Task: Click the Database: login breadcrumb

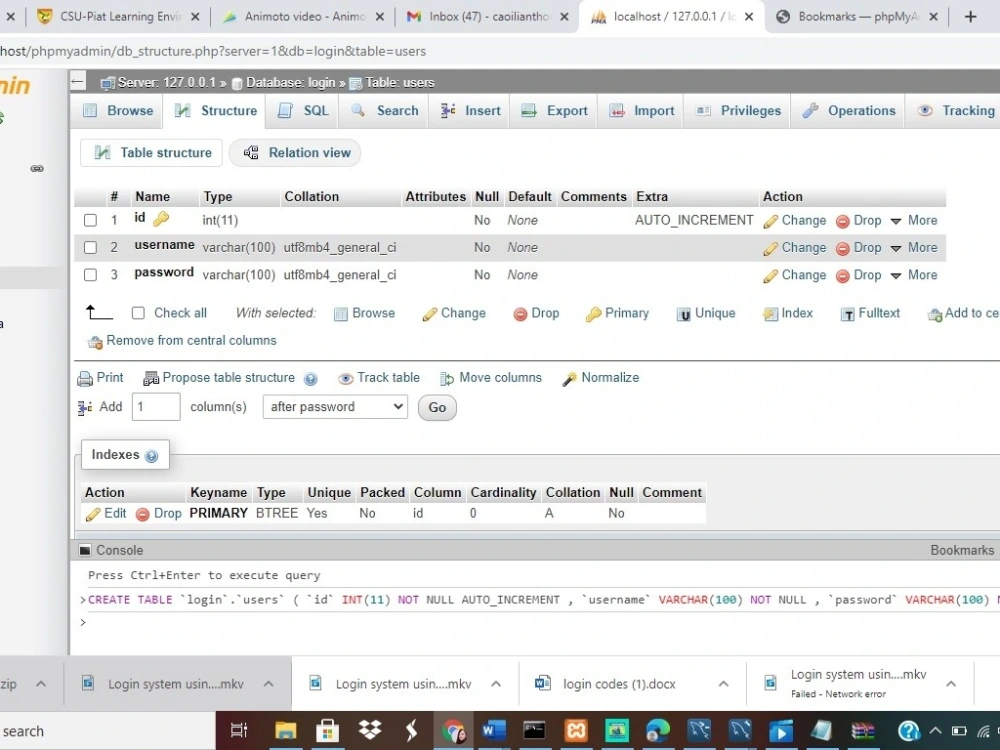Action: point(284,82)
